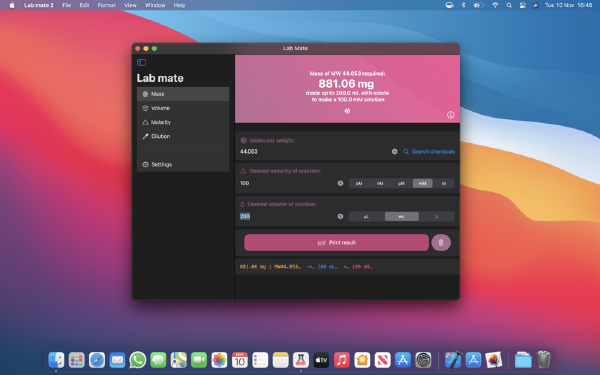This screenshot has width=600, height=375.
Task: Click the 881.06 mg printed result line
Action: 306,267
